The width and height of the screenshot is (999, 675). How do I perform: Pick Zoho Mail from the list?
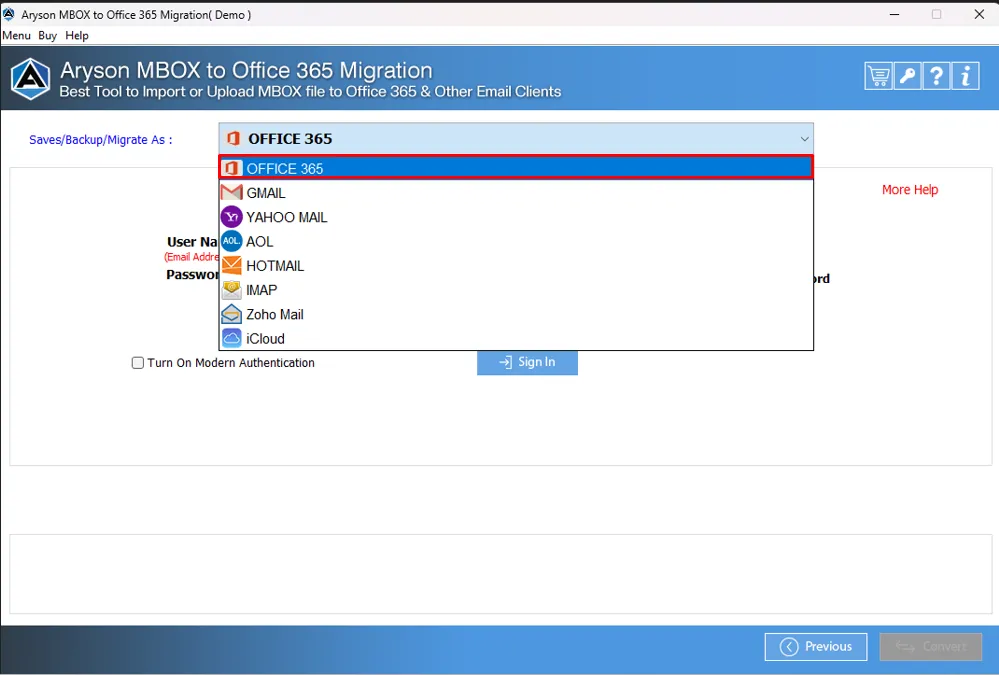[516, 314]
